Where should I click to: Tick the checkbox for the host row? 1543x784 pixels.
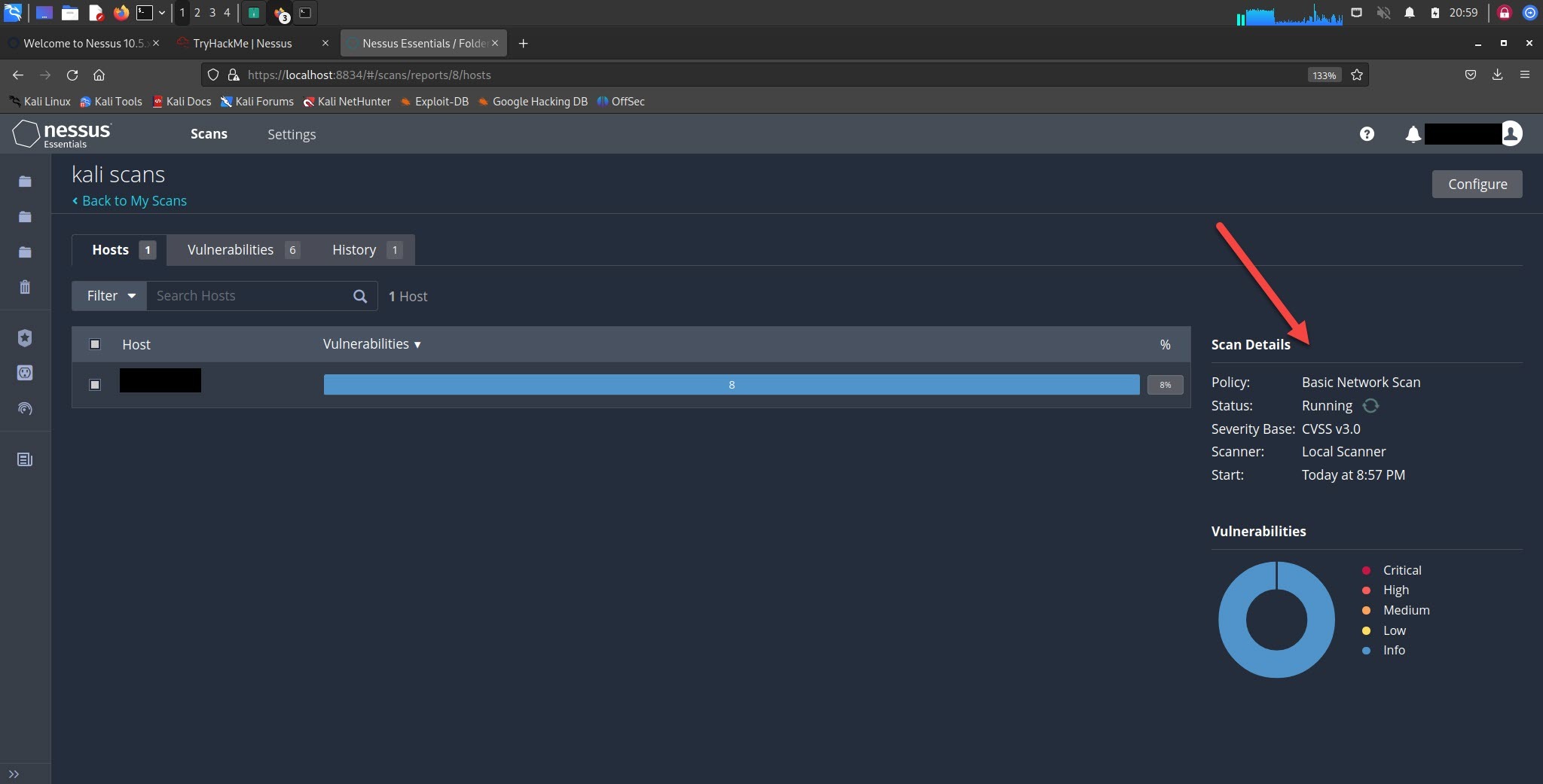point(95,385)
